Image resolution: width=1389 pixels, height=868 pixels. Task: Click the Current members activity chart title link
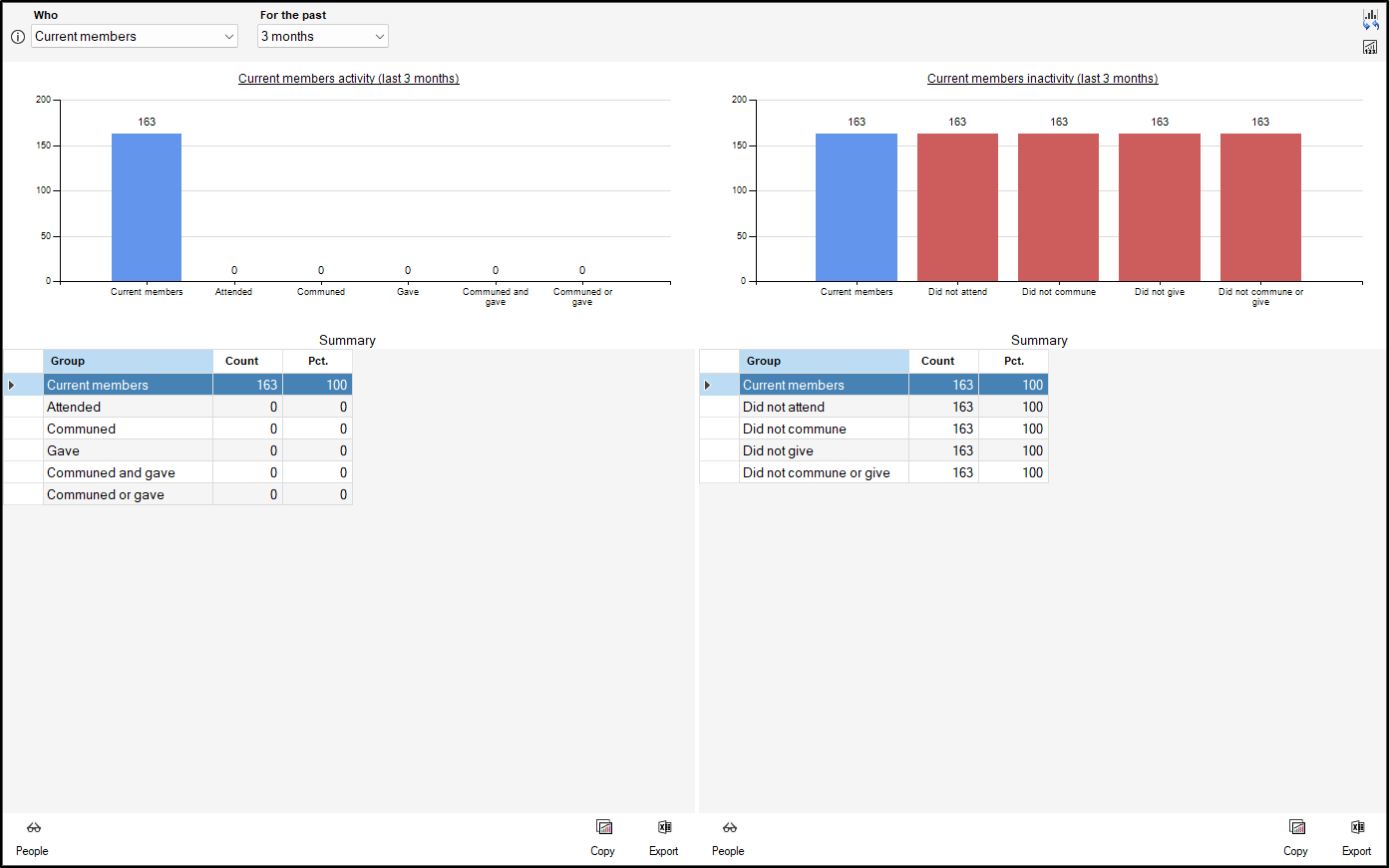(348, 79)
